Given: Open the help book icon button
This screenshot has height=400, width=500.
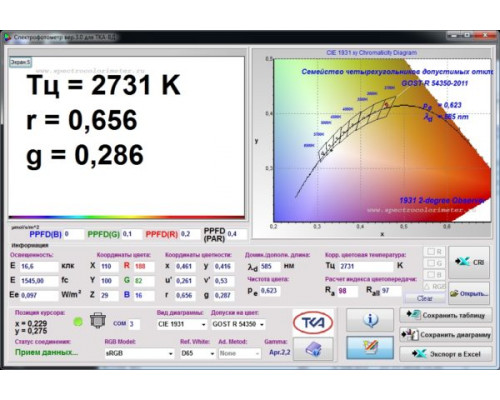Looking at the screenshot, I should [313, 349].
